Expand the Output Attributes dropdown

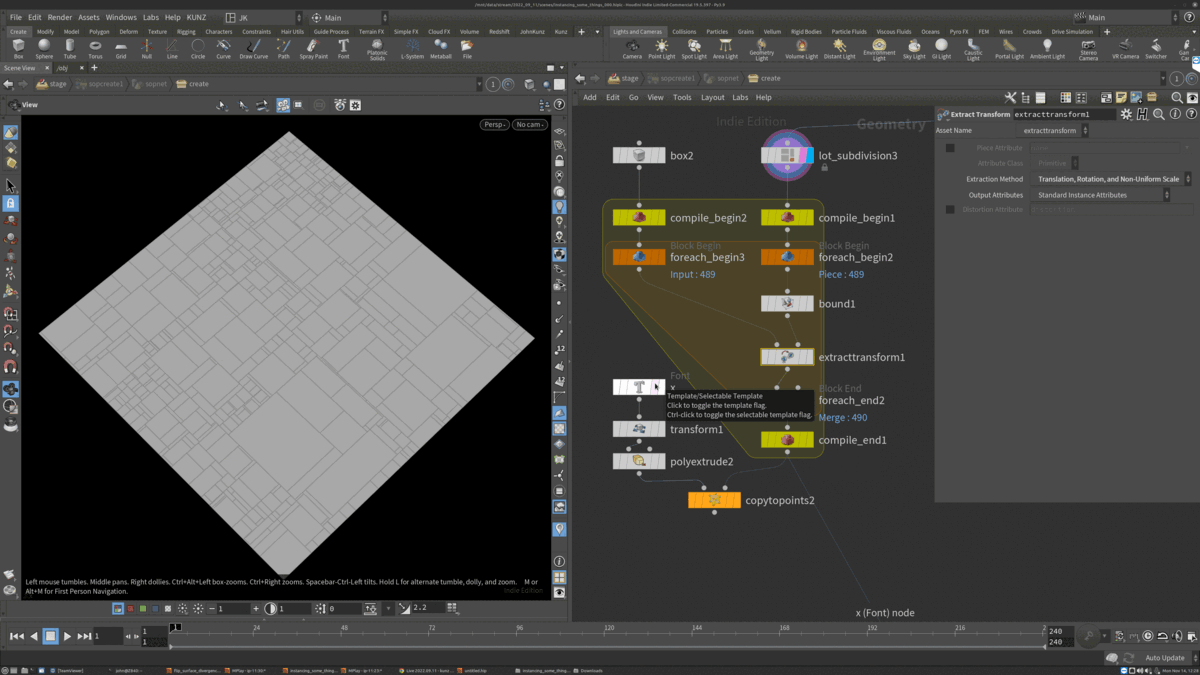tap(1100, 195)
